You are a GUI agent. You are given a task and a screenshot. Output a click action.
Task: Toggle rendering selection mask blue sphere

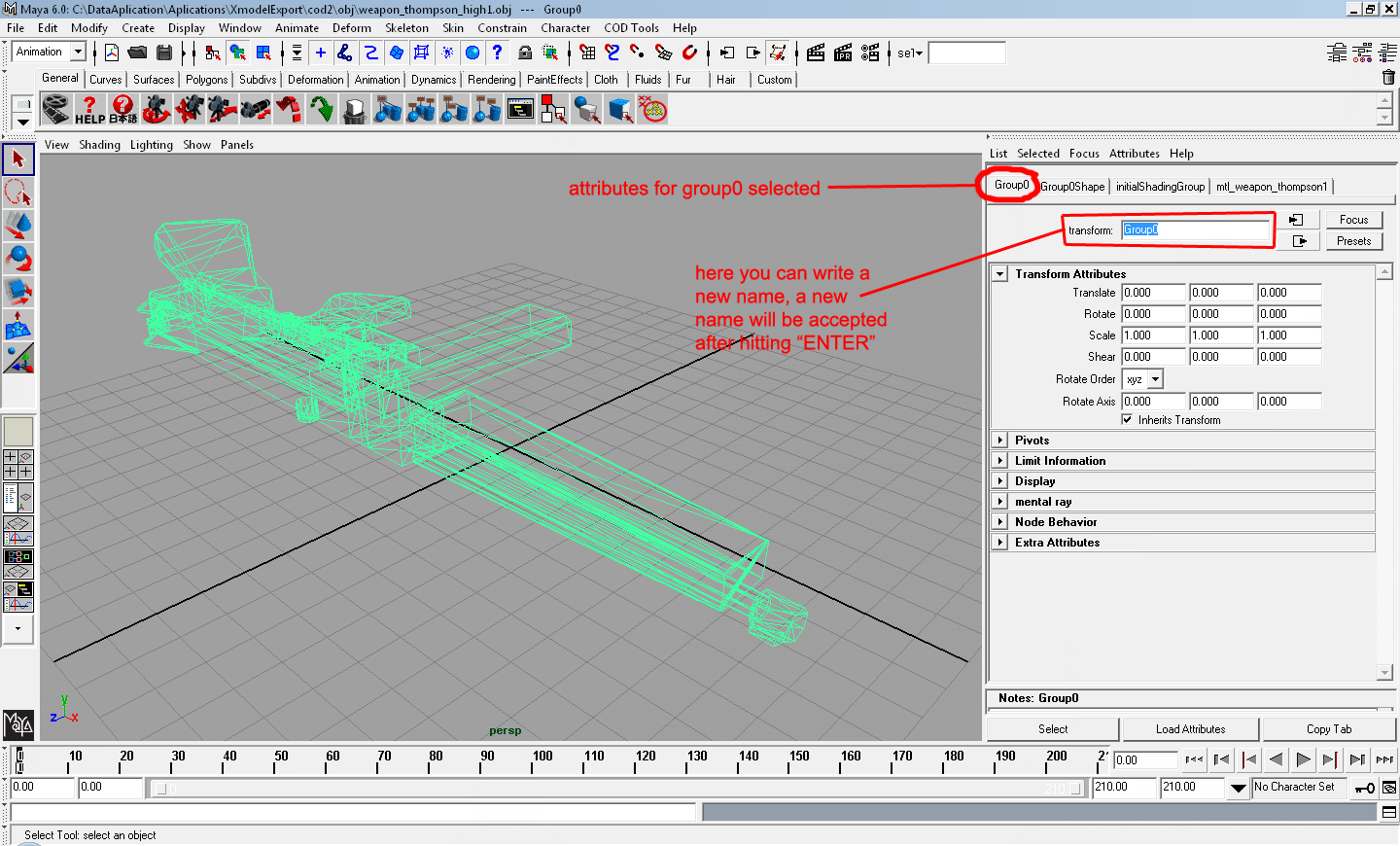click(x=472, y=53)
